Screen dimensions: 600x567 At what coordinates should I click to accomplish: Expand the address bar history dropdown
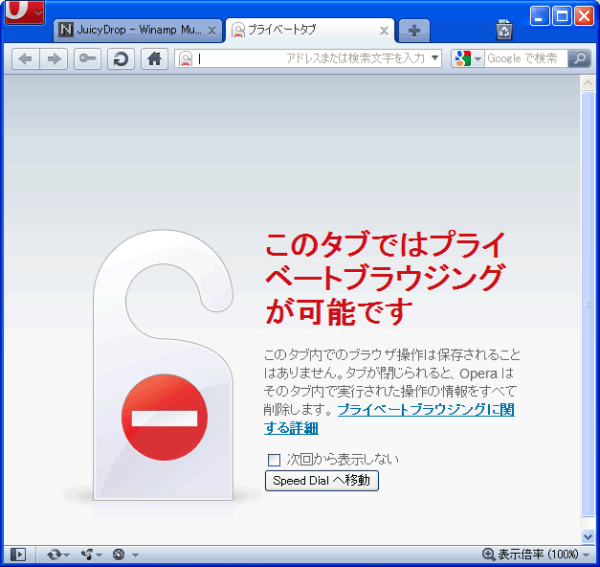click(x=435, y=59)
